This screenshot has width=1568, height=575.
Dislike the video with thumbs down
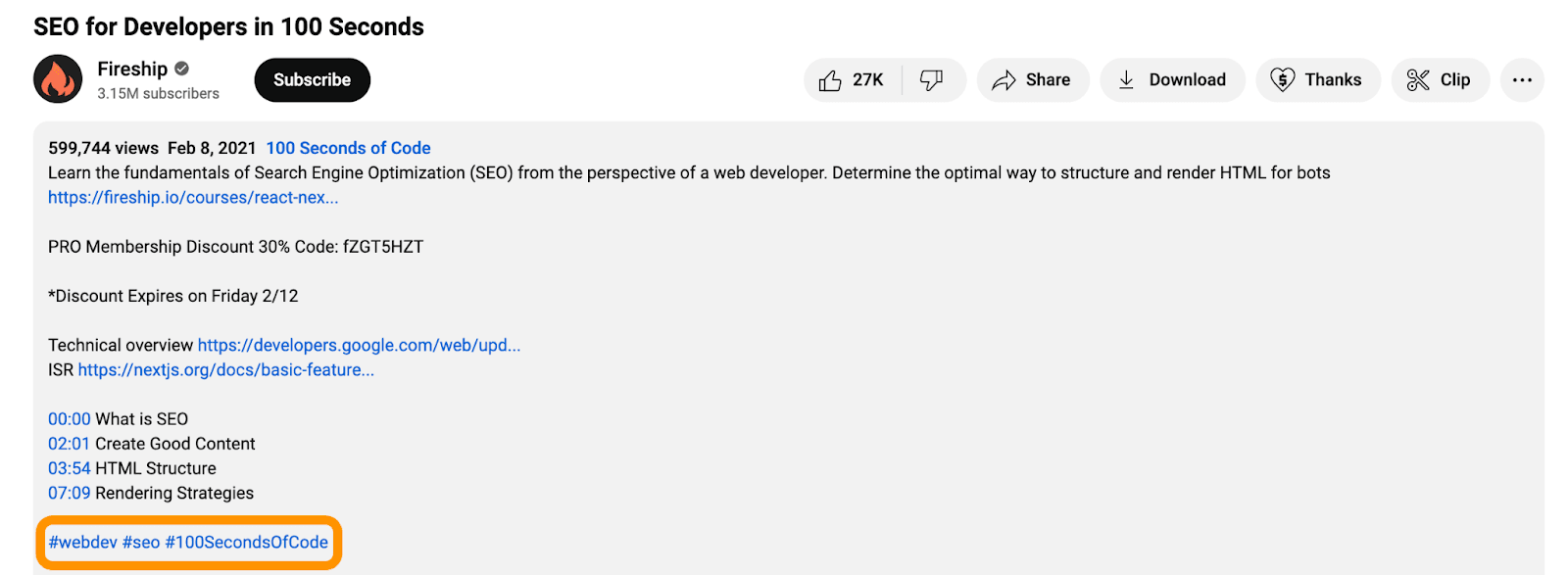point(932,80)
